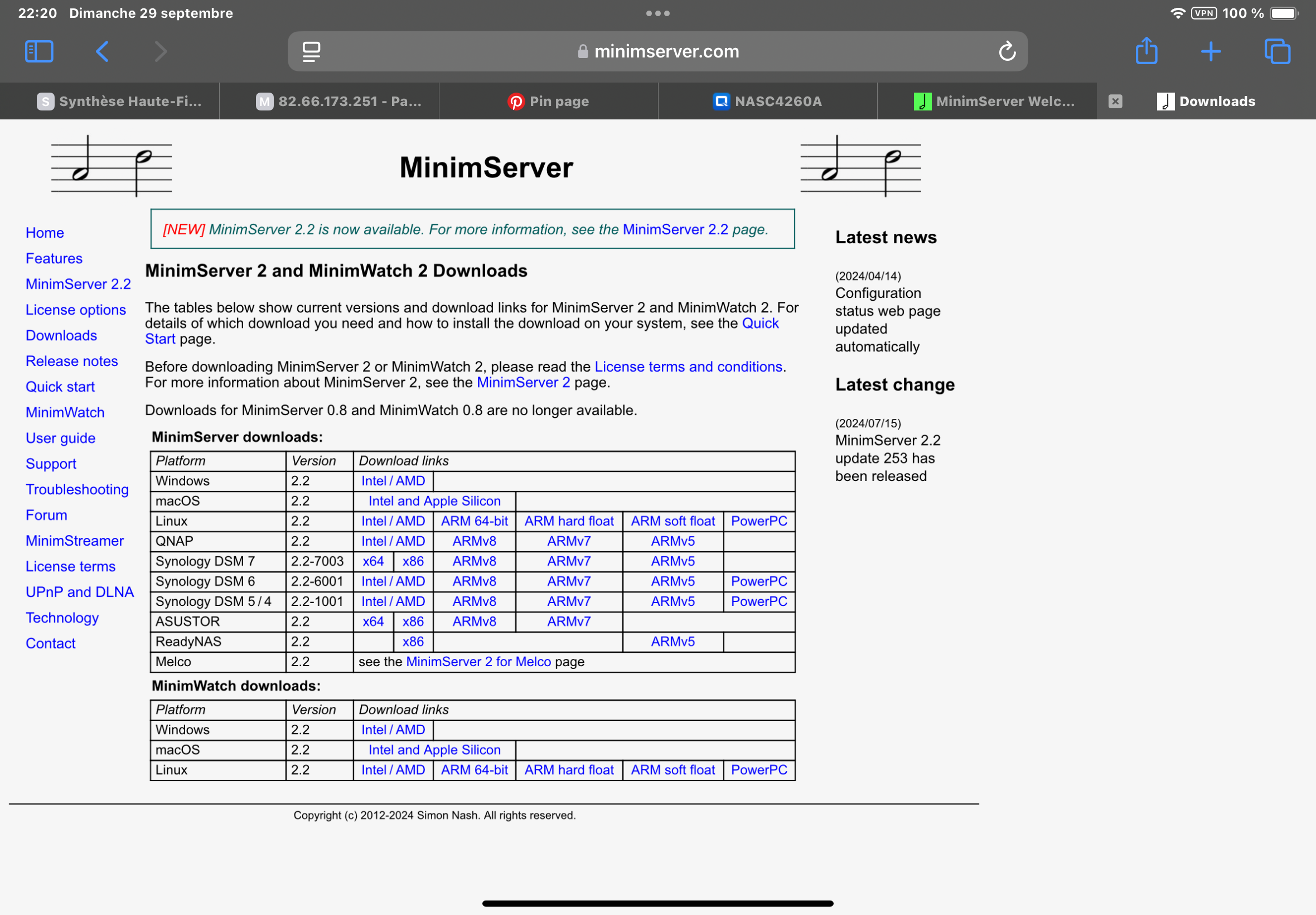This screenshot has height=915, width=1316.
Task: Download Synology DSM 7 x64 package
Action: (x=373, y=561)
